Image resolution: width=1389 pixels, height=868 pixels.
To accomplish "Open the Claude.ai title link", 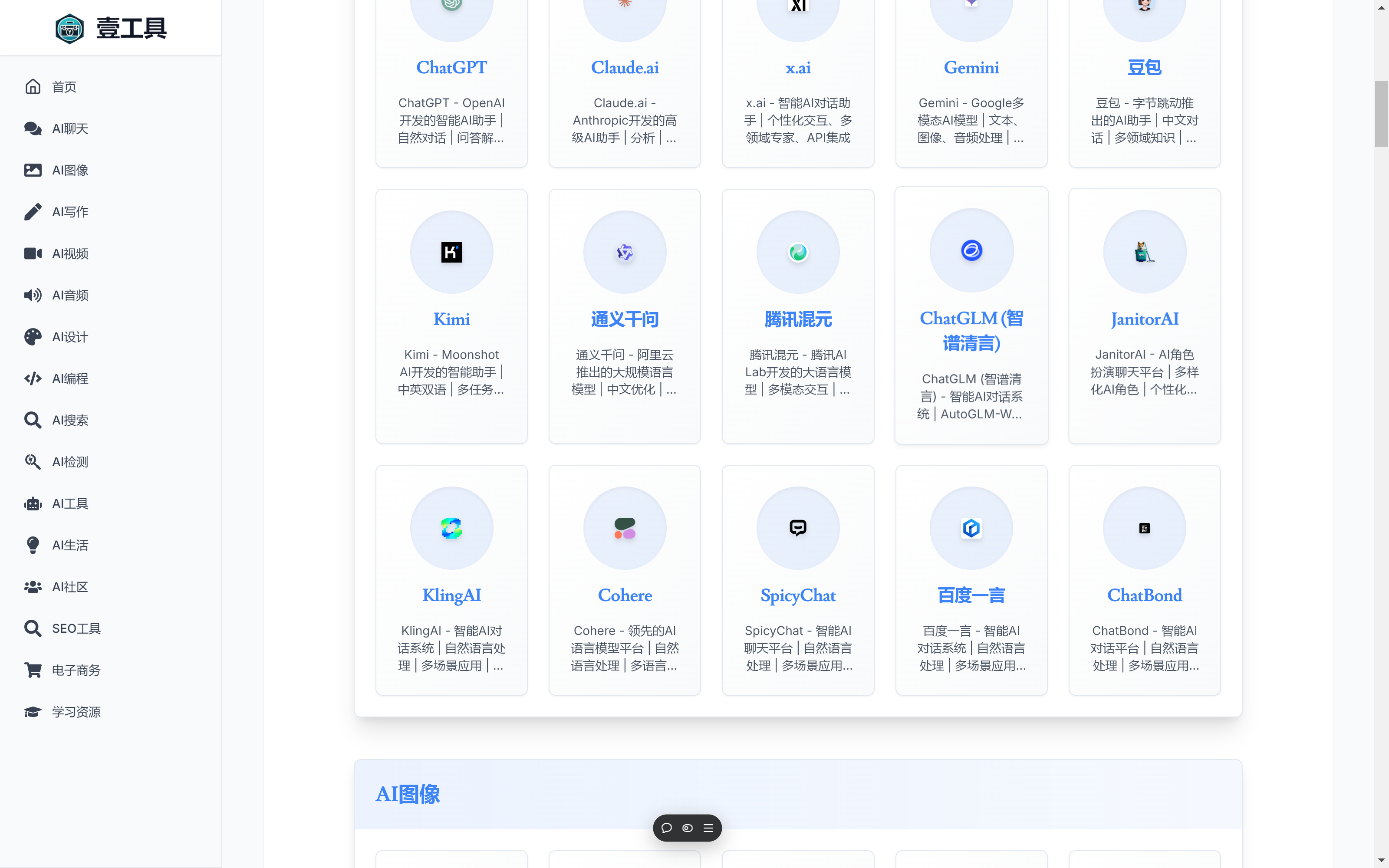I will point(625,68).
